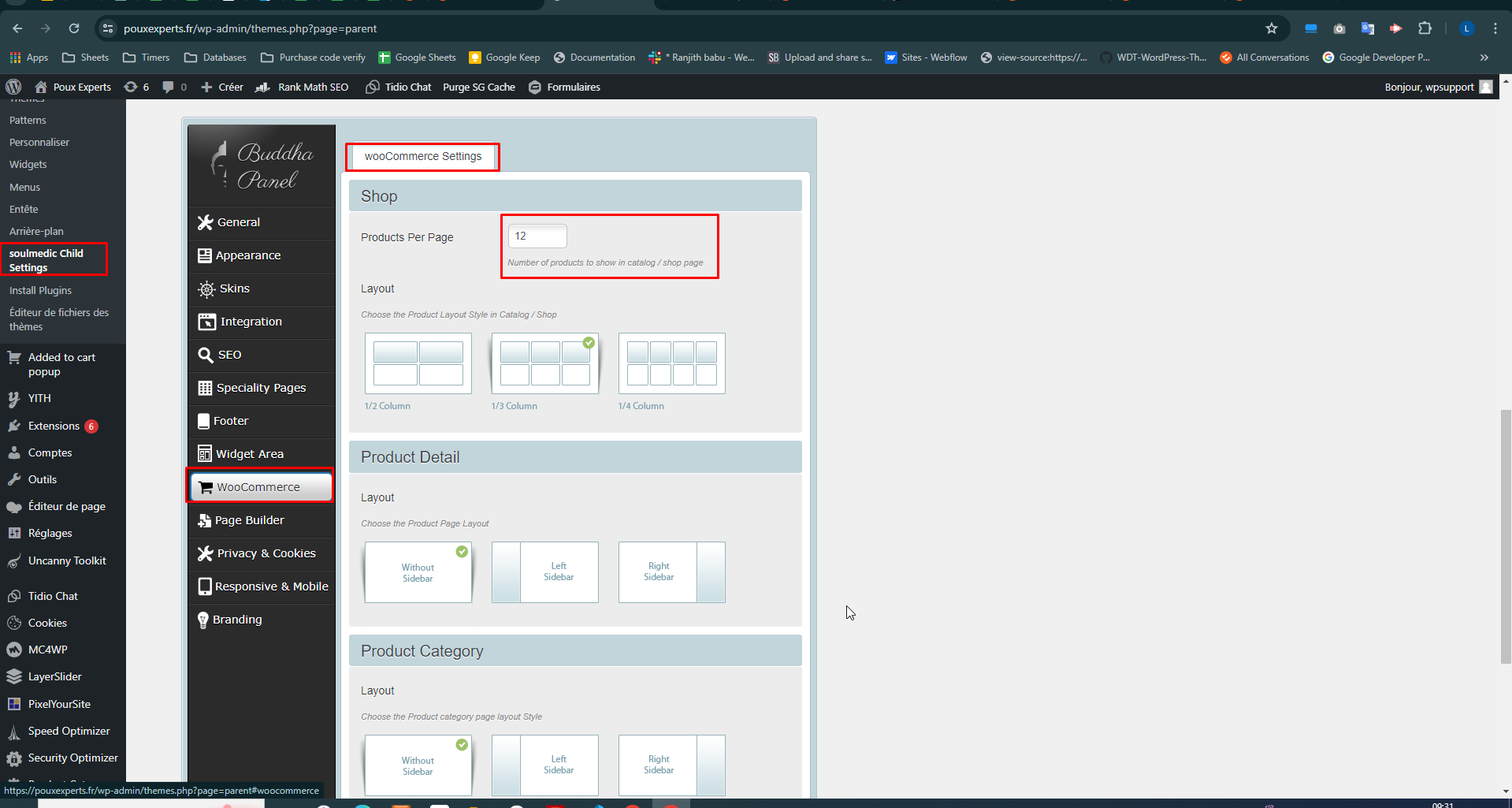Open the Widgets submenu item

pos(28,164)
